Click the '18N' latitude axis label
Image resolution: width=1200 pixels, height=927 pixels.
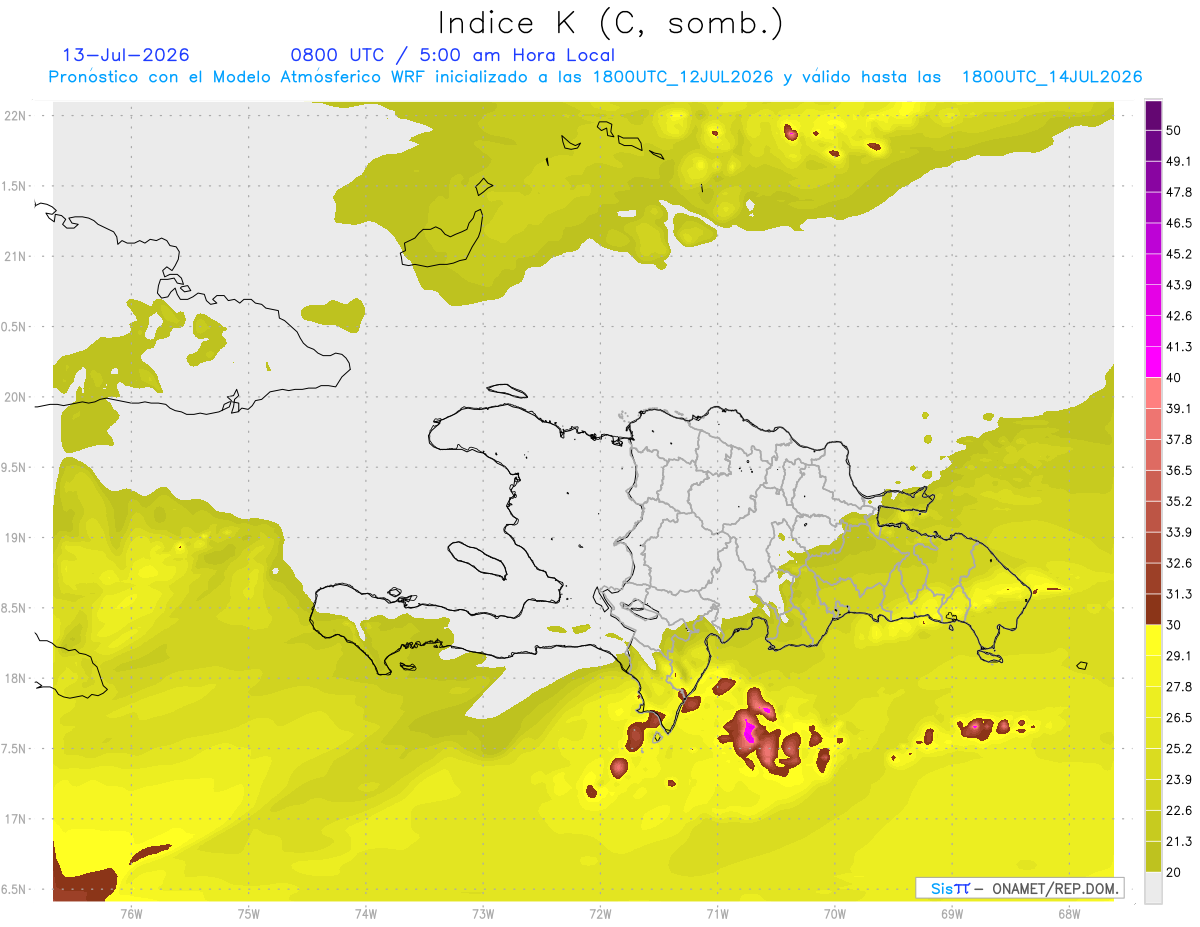17,679
